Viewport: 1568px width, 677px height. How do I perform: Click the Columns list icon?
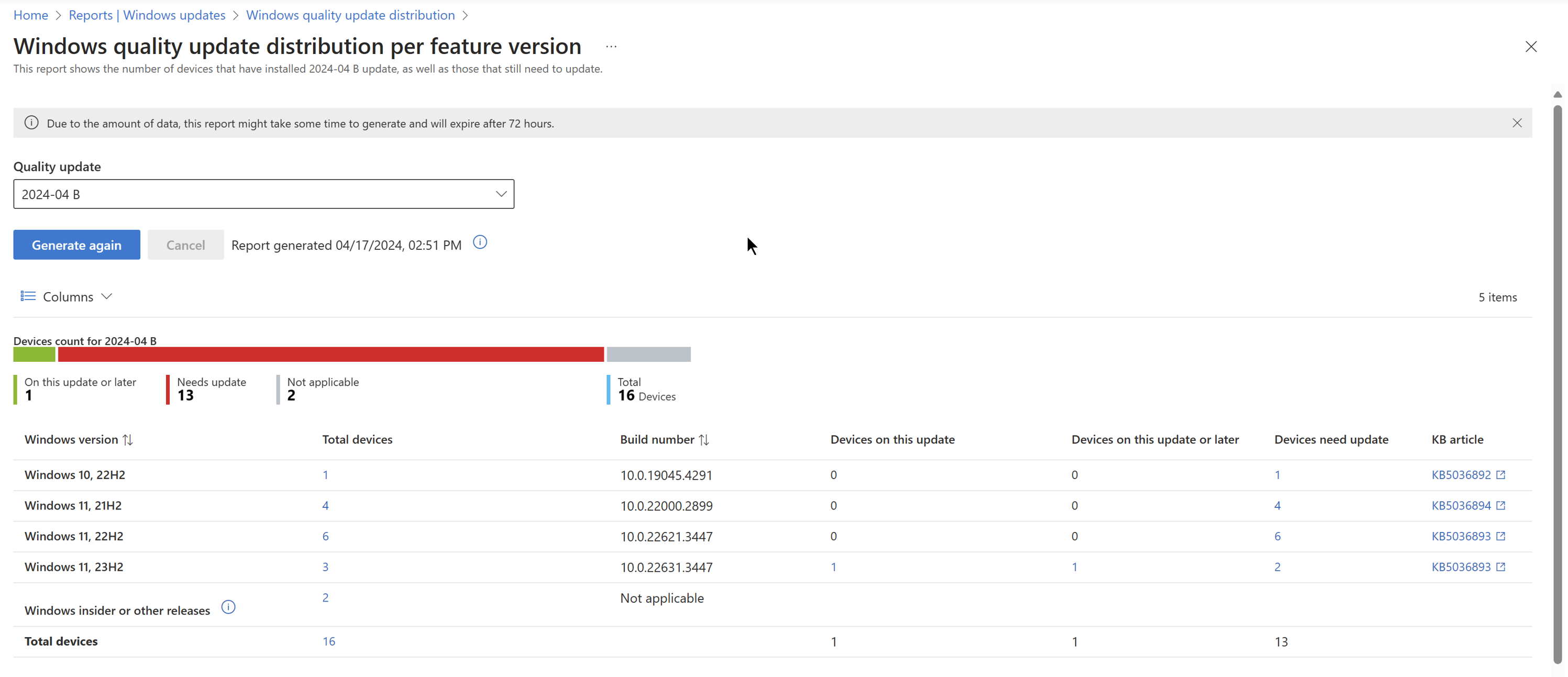point(28,296)
